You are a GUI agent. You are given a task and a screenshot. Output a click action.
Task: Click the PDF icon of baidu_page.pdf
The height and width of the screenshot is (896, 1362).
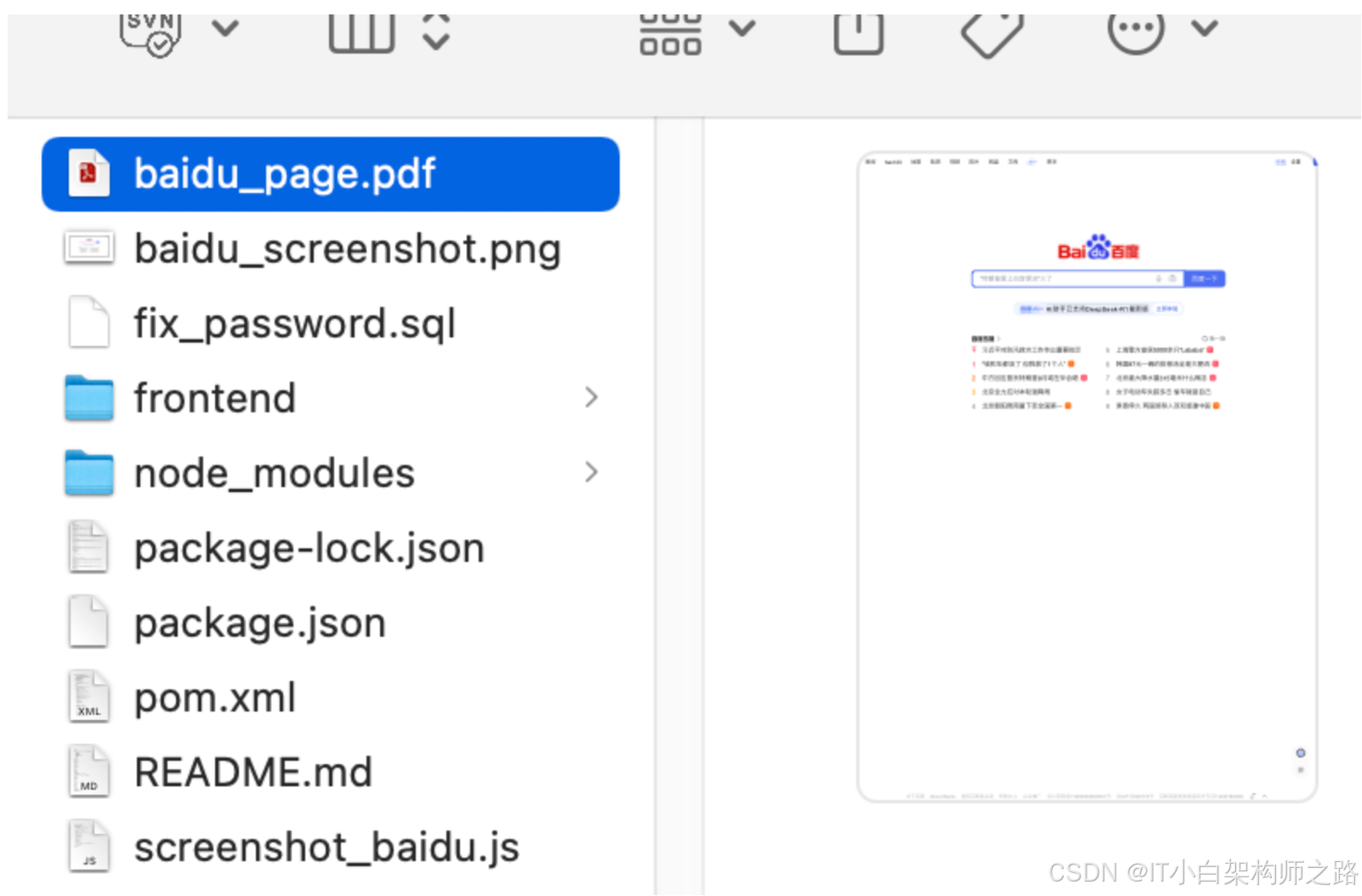coord(88,173)
